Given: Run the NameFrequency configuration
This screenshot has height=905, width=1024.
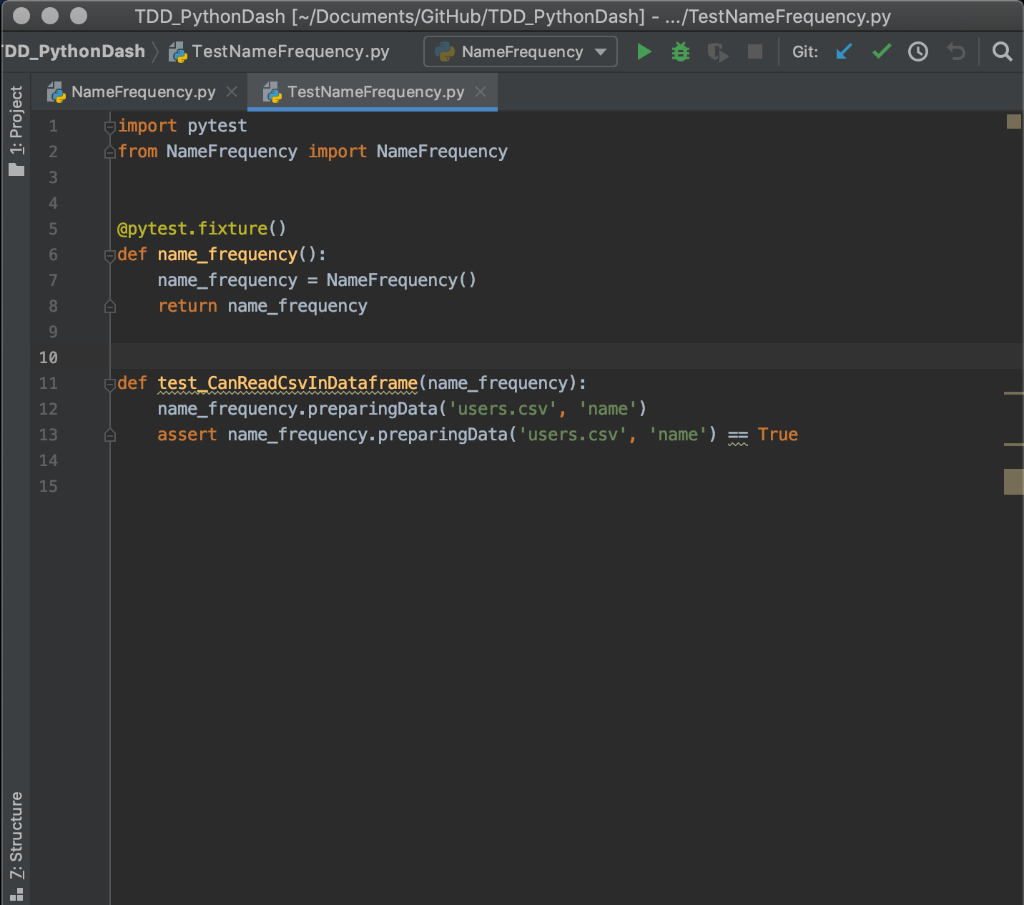Looking at the screenshot, I should (x=644, y=51).
